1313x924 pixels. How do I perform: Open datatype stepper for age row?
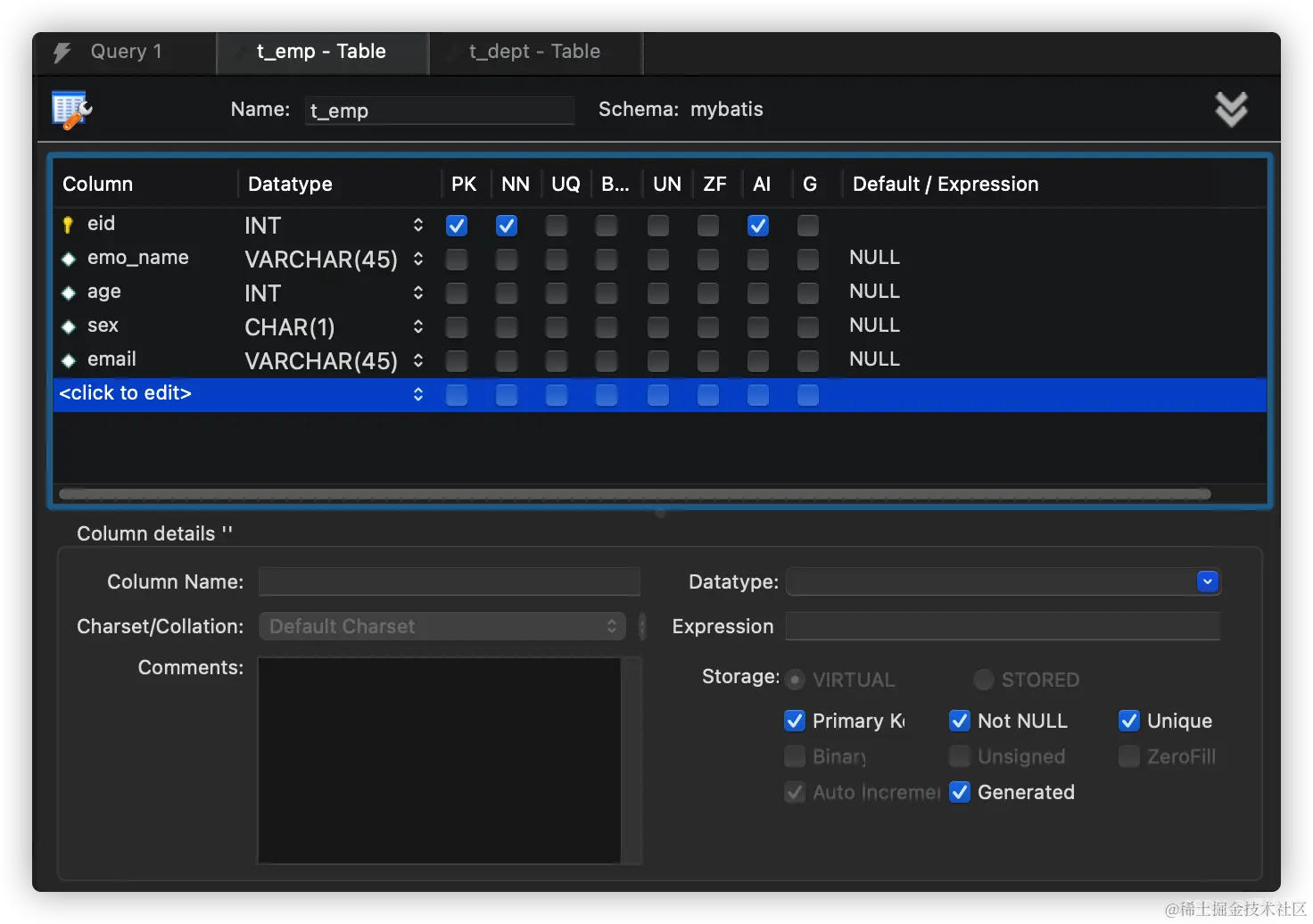(x=418, y=293)
